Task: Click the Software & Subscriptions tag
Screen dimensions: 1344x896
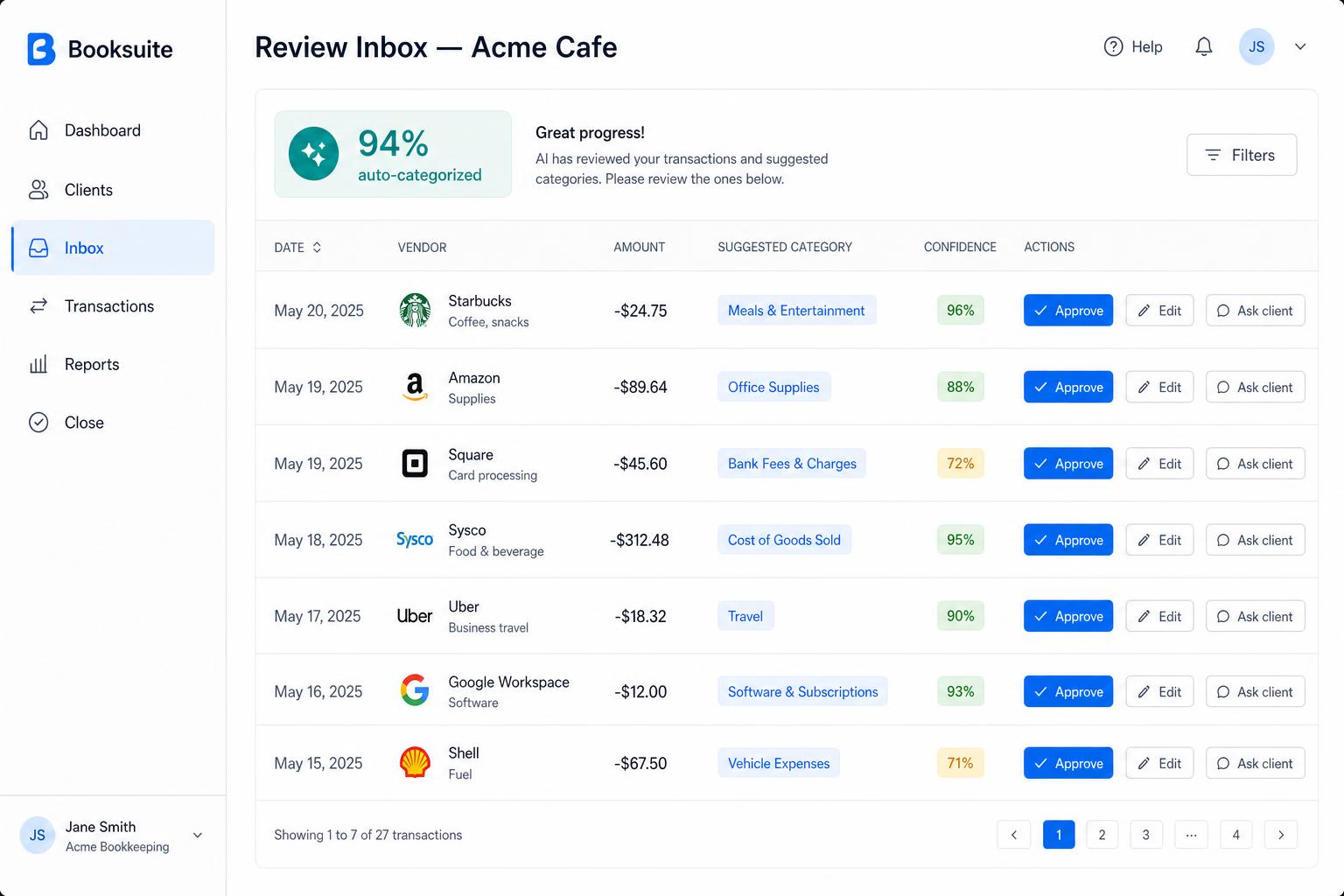Action: pos(802,691)
